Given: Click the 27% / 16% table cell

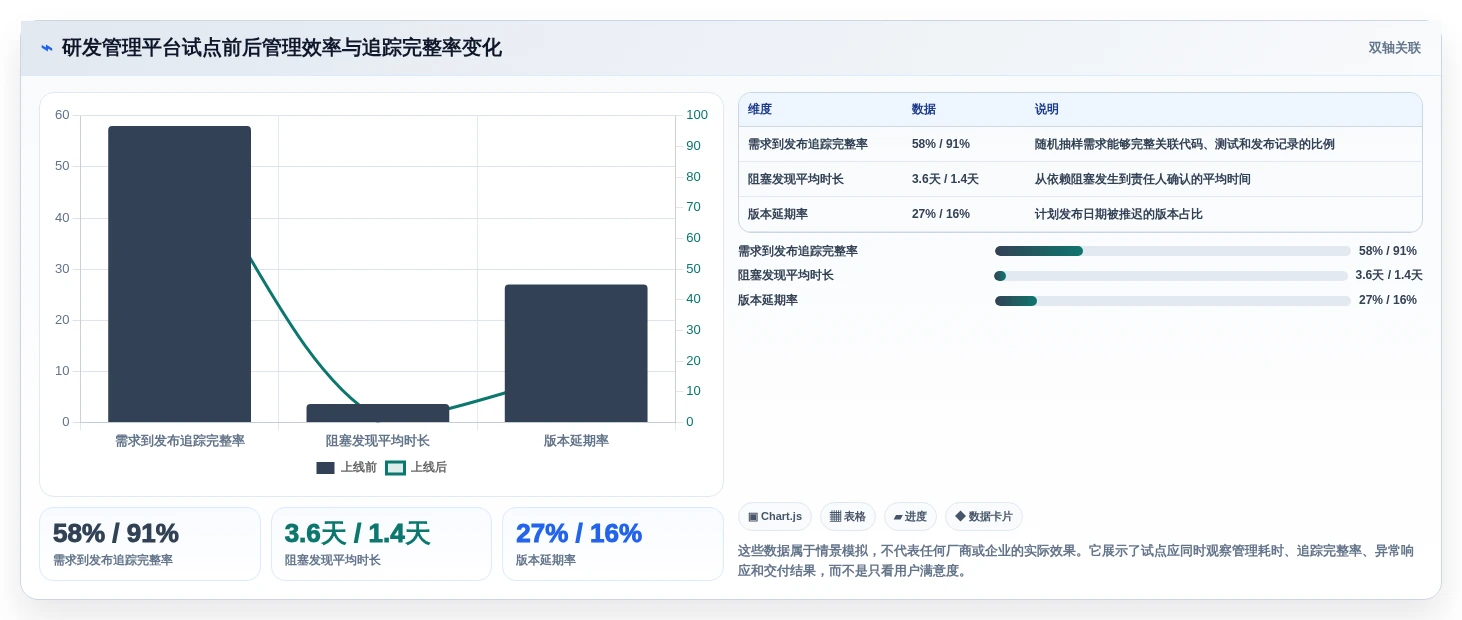Looking at the screenshot, I should pyautogui.click(x=941, y=214).
